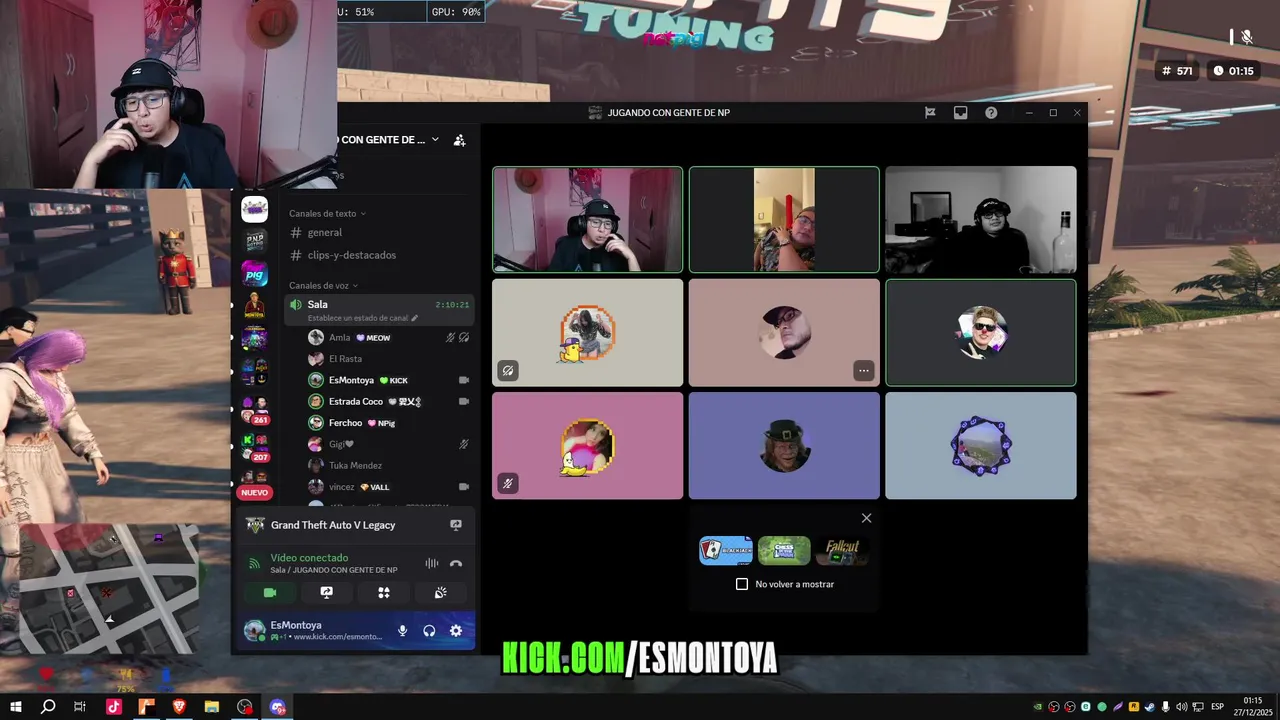The image size is (1280, 720).
Task: Open EsMontoya user profile panel
Action: pos(314,631)
